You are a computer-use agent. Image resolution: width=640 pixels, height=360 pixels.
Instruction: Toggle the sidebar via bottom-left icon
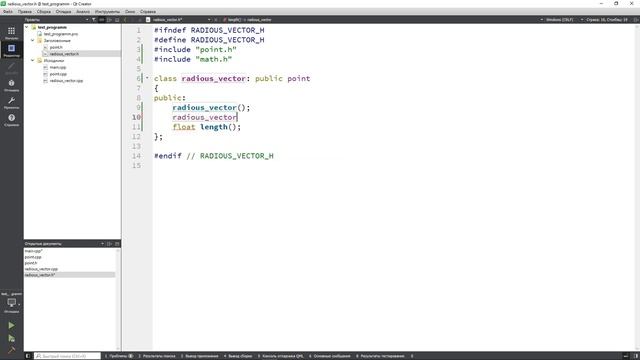point(28,356)
